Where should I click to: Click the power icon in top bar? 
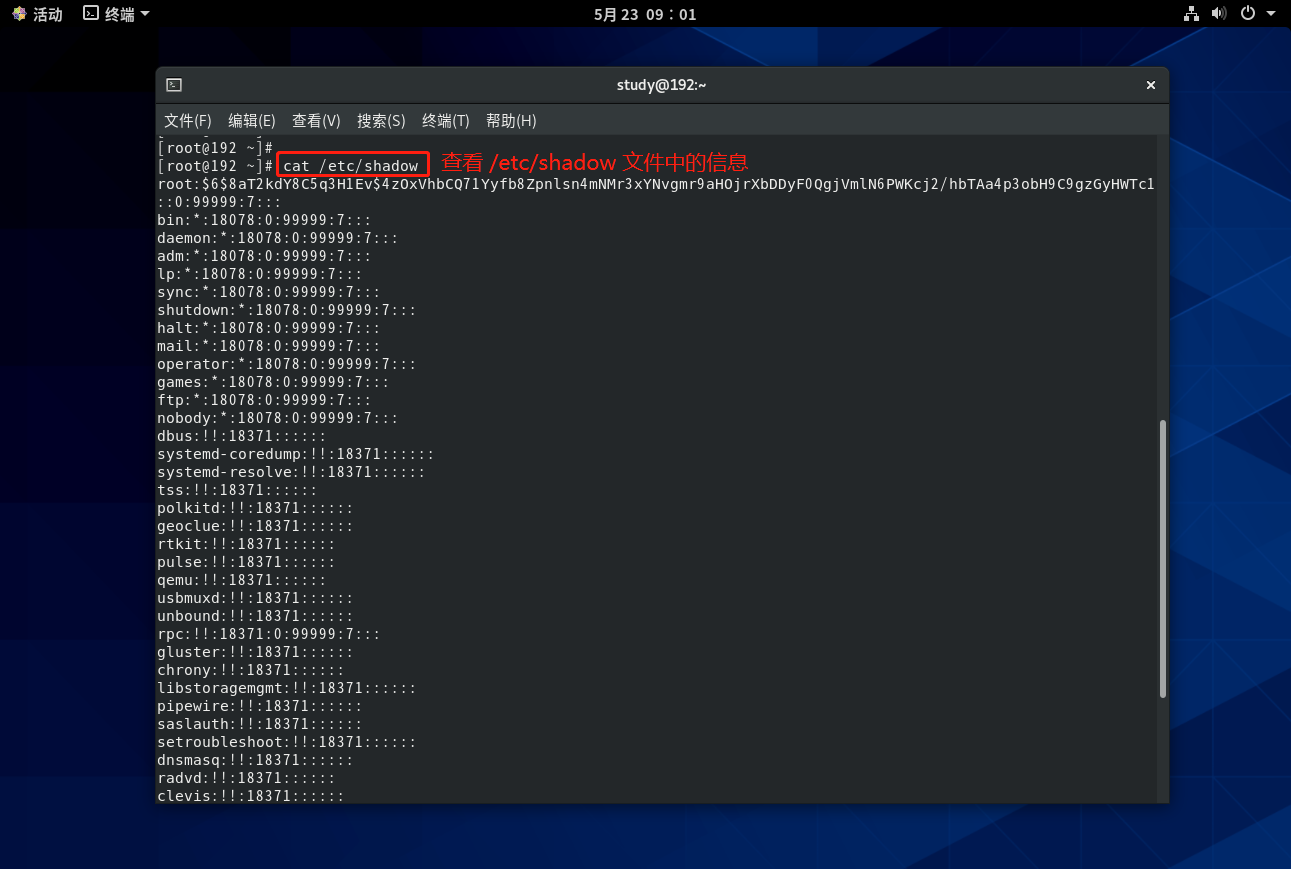[x=1247, y=14]
